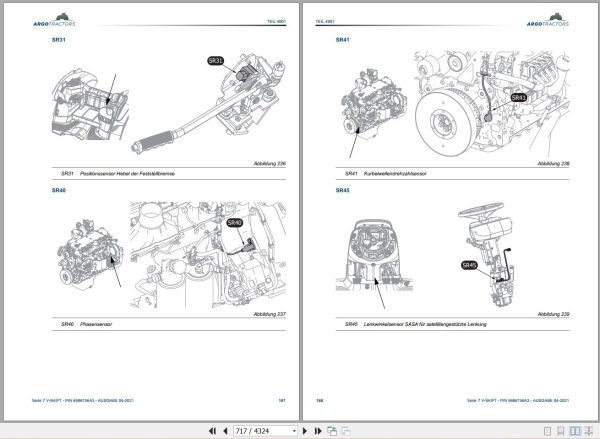Viewport: 600px width, 439px height.
Task: Click the SR40 callout label on engine drawing
Action: pos(235,222)
